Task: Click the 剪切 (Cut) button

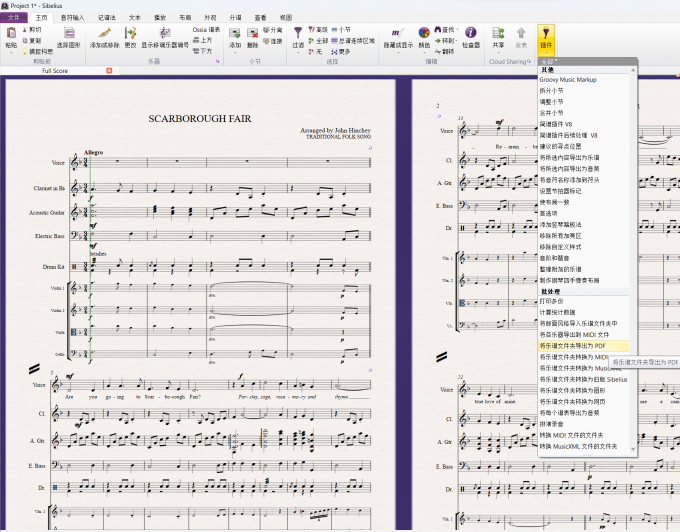Action: [x=32, y=29]
